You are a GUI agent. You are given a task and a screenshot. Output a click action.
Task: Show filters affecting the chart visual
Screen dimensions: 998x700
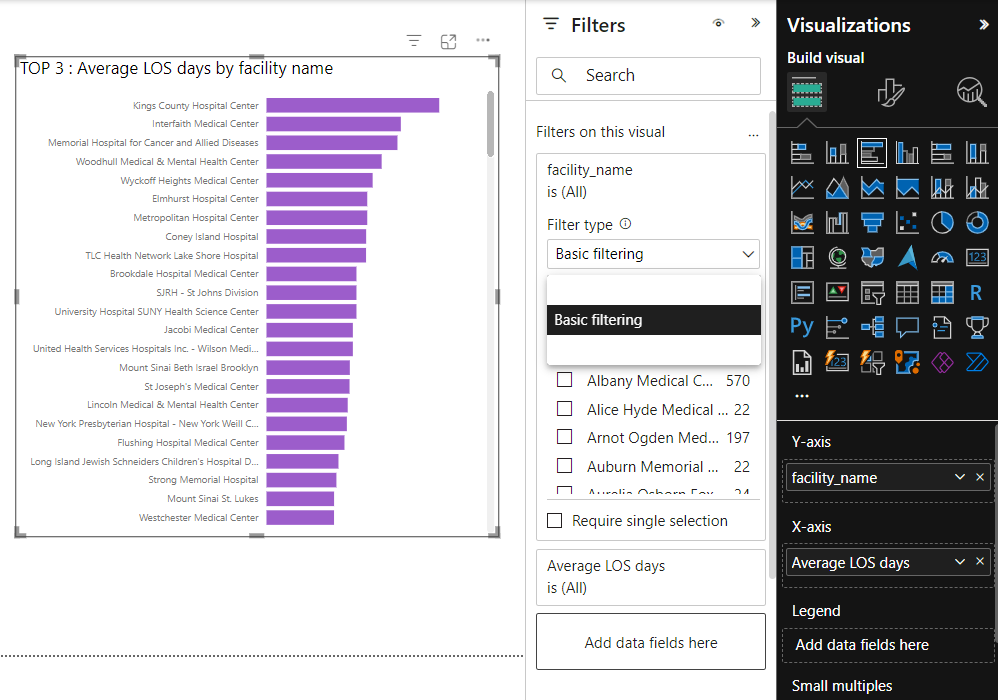click(414, 41)
